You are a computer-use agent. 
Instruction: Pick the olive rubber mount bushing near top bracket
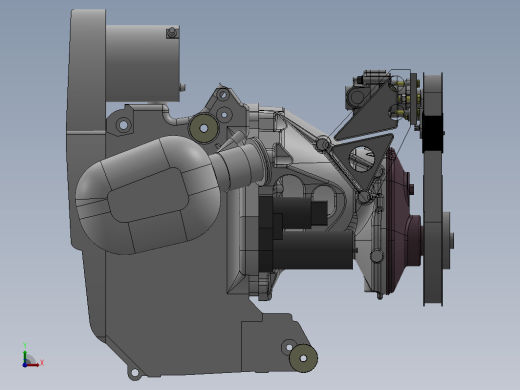click(204, 128)
